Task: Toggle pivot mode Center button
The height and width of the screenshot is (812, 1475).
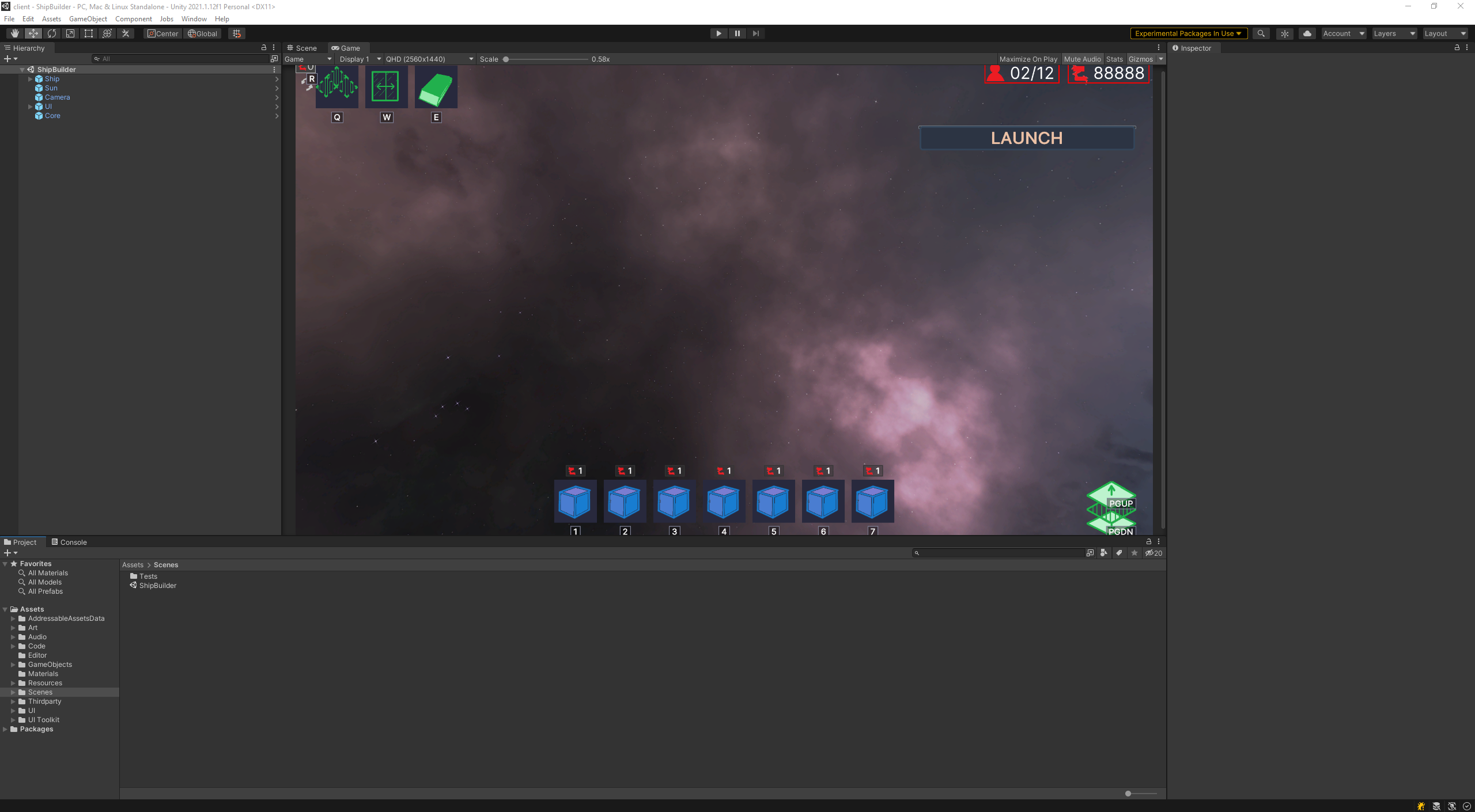Action: (x=163, y=33)
